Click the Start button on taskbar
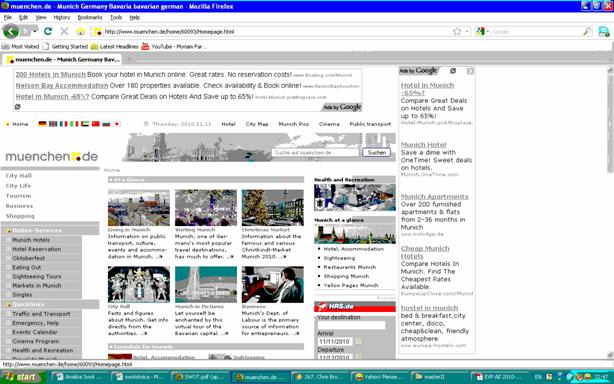The width and height of the screenshot is (614, 384). coord(22,377)
